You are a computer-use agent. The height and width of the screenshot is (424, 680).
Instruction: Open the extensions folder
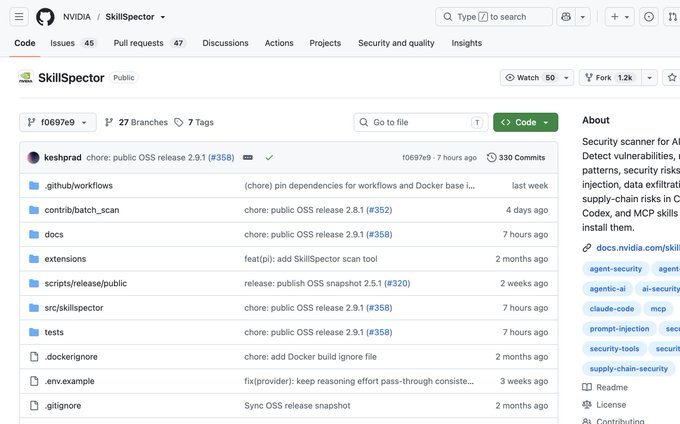65,259
